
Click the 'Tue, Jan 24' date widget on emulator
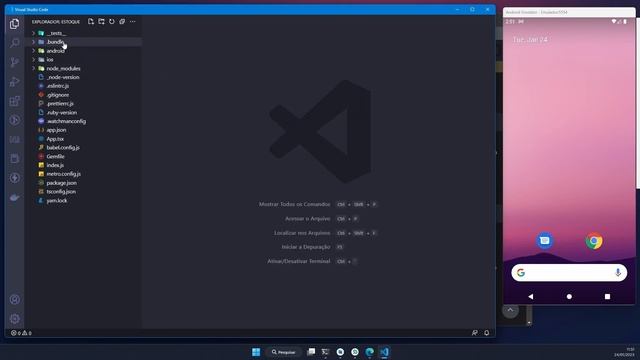coord(530,40)
